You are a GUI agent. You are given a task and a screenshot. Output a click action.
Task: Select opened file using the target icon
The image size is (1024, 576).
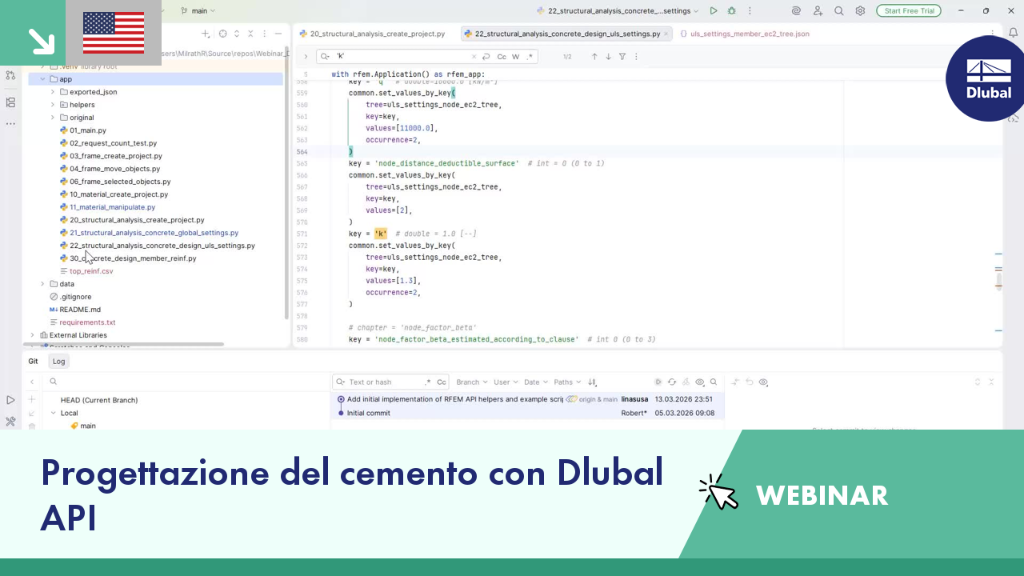[223, 33]
